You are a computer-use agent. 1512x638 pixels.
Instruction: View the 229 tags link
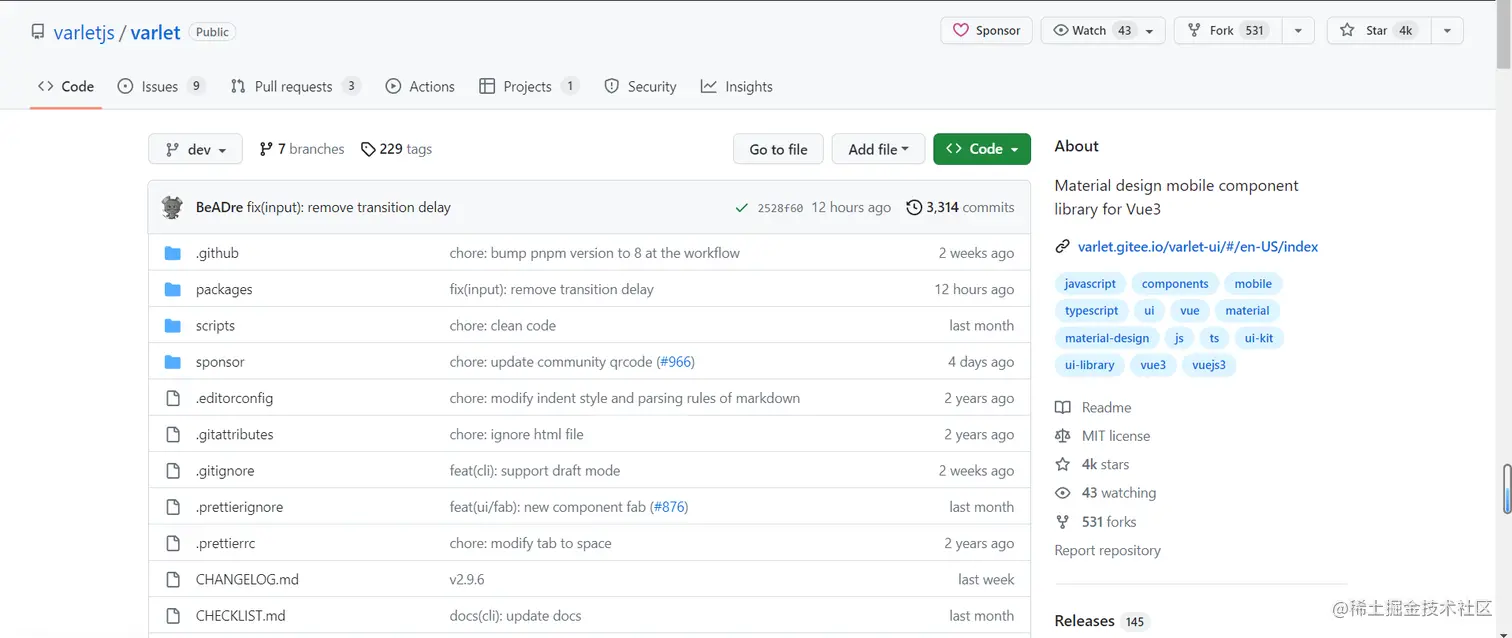[396, 149]
